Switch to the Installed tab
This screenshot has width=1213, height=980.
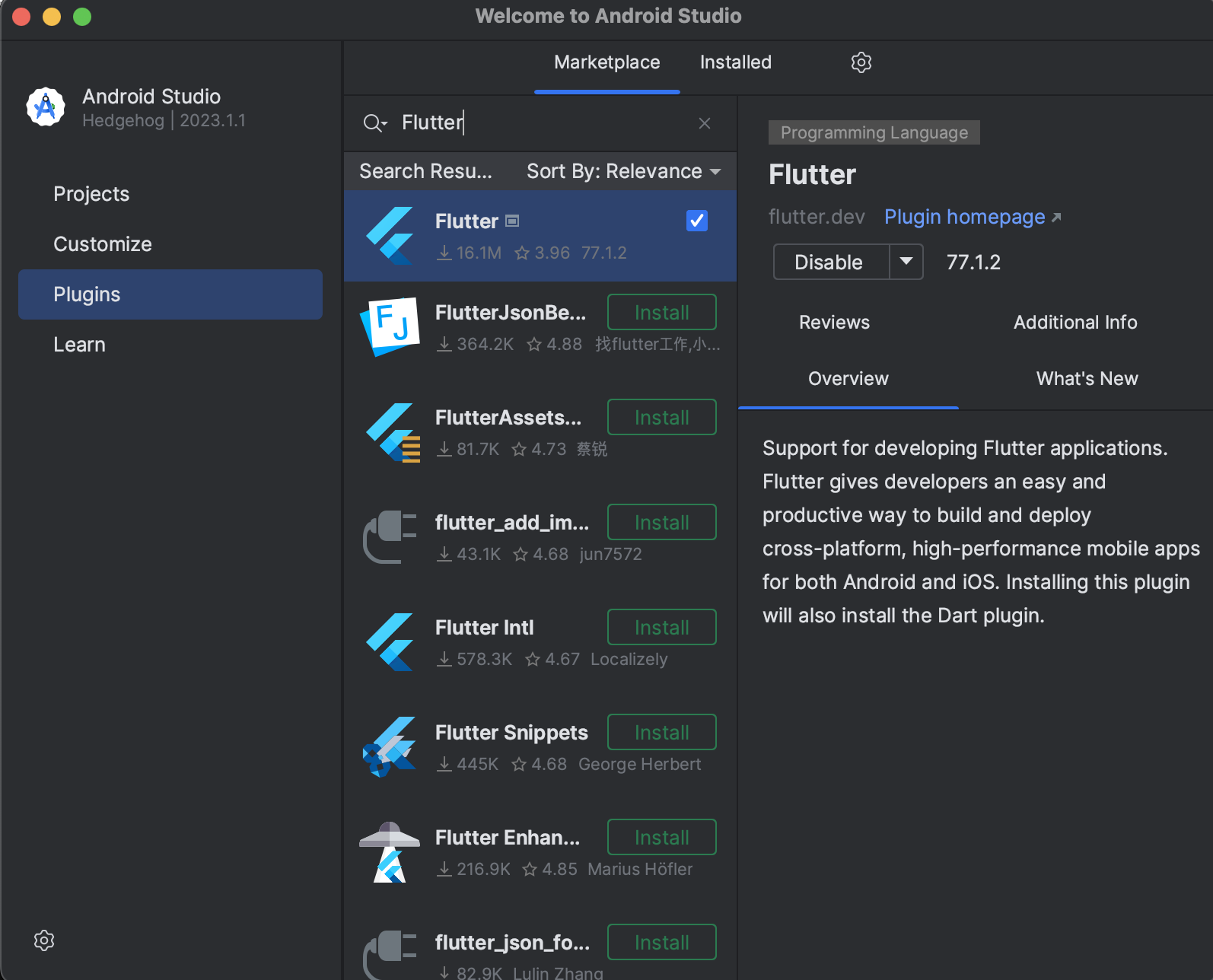point(736,62)
